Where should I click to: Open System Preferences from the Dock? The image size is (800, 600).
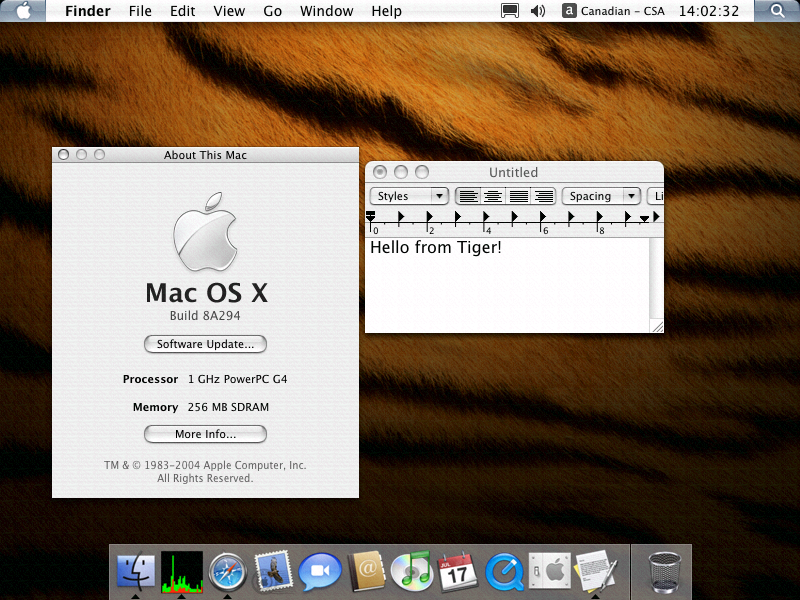point(549,572)
